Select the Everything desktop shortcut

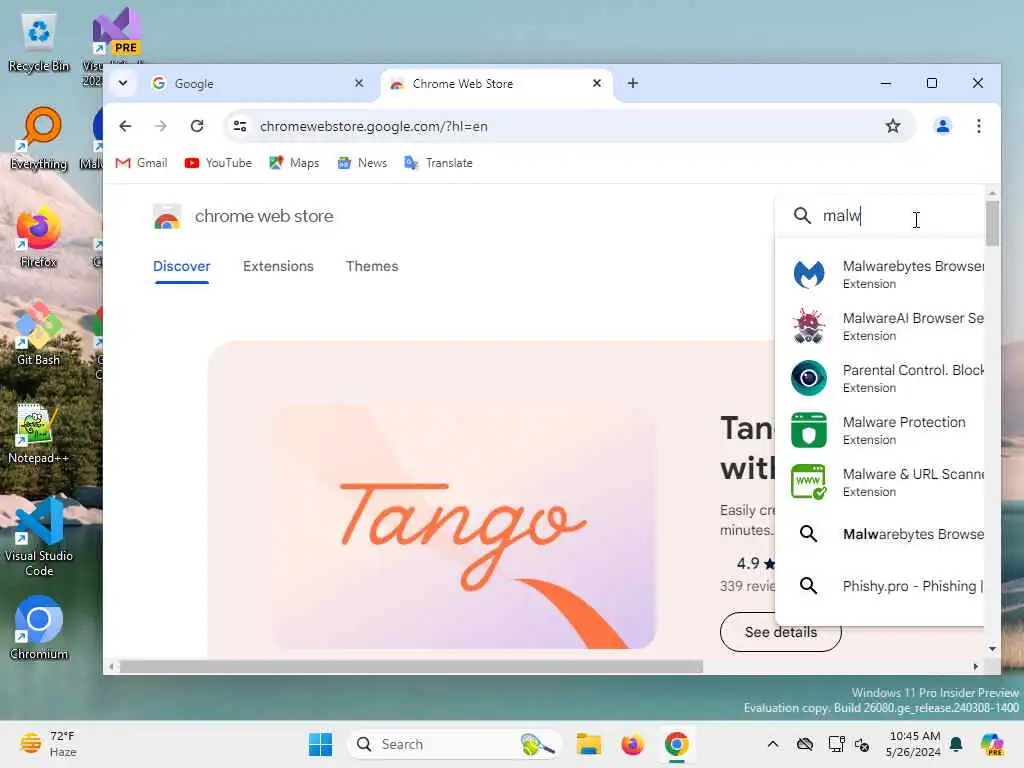[x=39, y=138]
